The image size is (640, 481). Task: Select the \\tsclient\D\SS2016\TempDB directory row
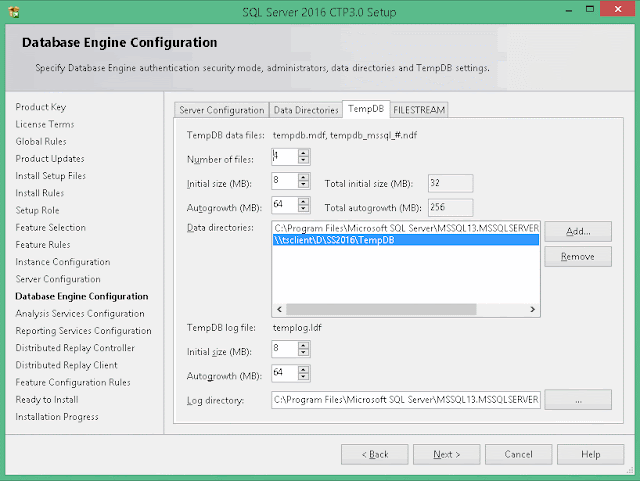pos(406,240)
